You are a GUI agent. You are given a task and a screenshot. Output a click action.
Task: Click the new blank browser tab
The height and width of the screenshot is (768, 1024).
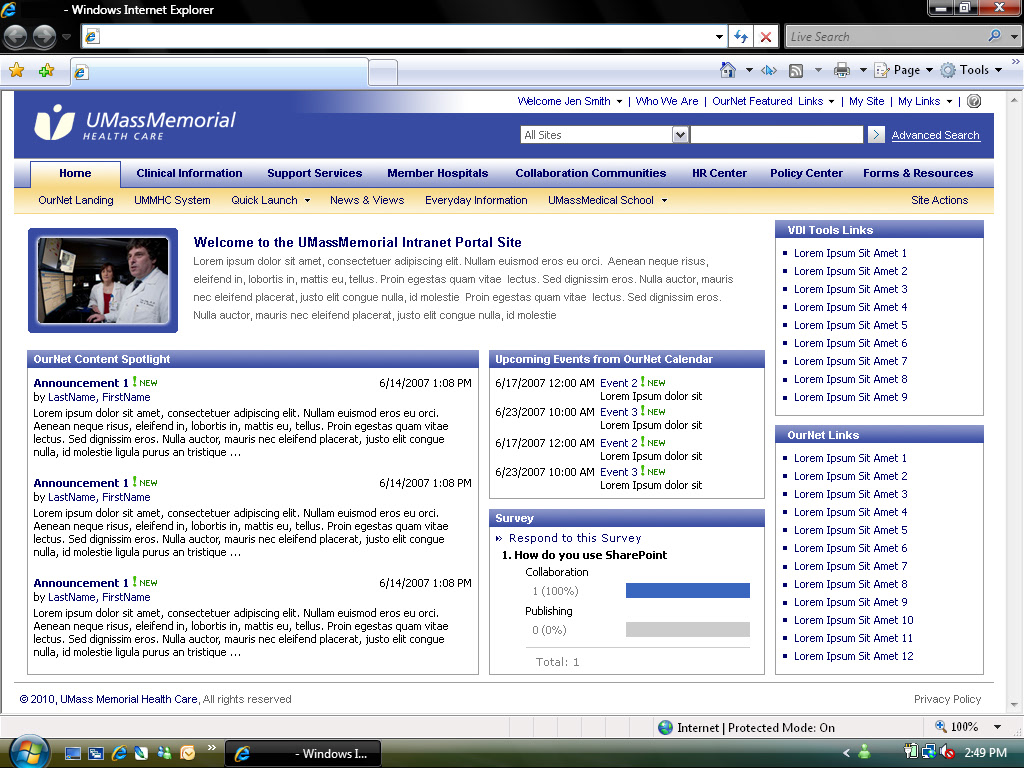point(383,72)
